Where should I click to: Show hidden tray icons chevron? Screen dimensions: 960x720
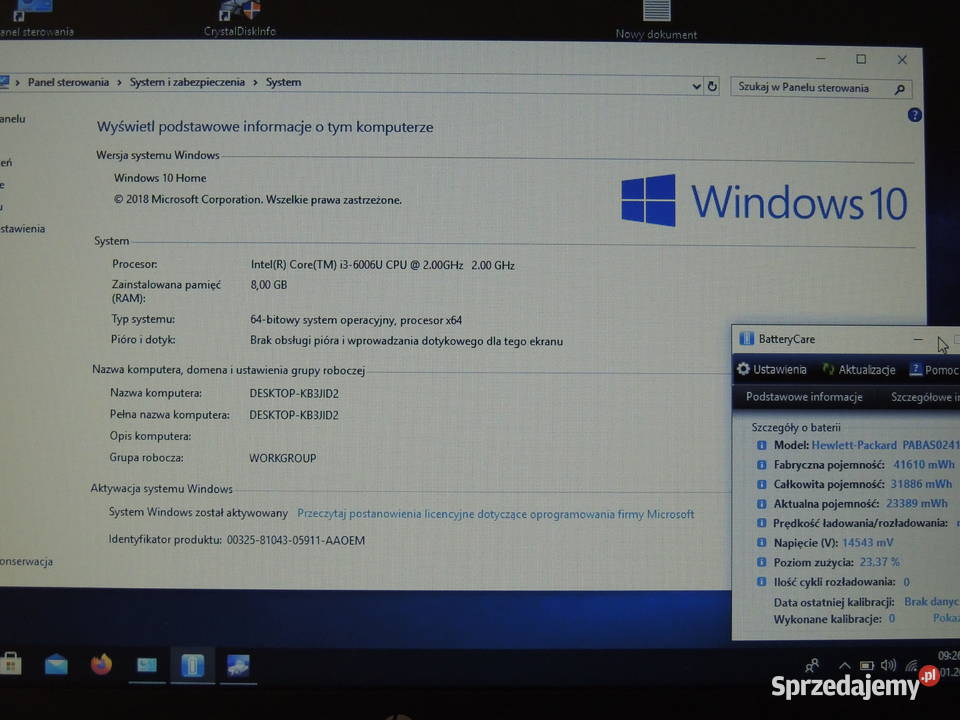pyautogui.click(x=844, y=666)
